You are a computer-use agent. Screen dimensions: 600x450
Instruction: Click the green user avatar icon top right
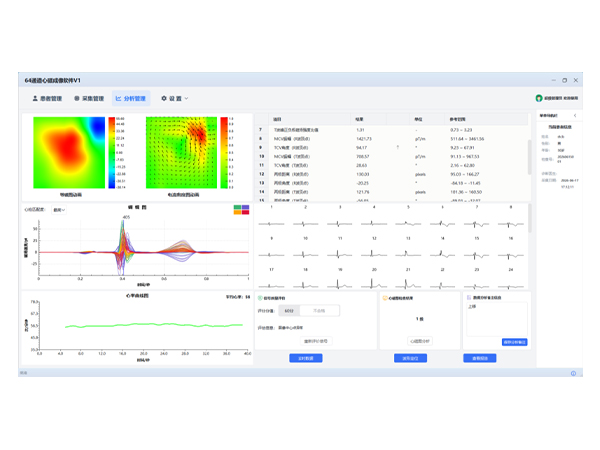click(539, 98)
